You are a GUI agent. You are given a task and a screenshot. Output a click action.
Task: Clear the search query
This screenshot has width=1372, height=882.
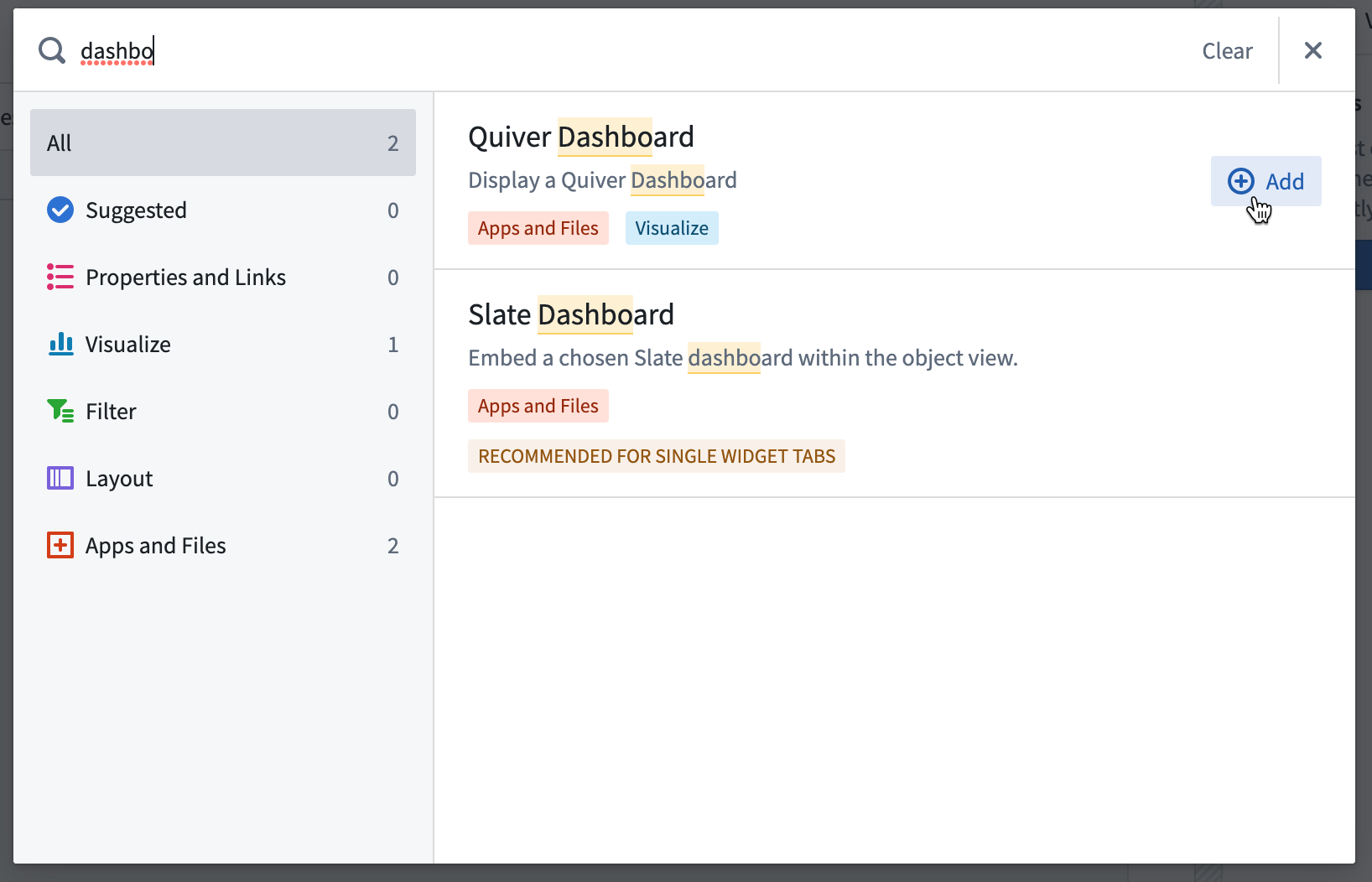pos(1227,51)
